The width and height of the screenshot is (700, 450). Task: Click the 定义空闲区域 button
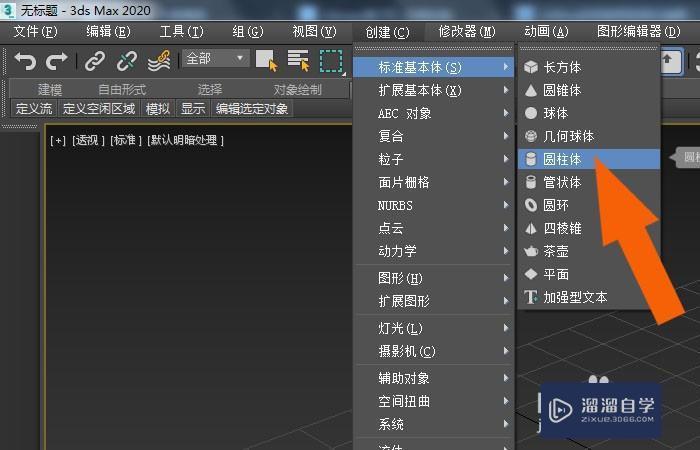pos(99,108)
